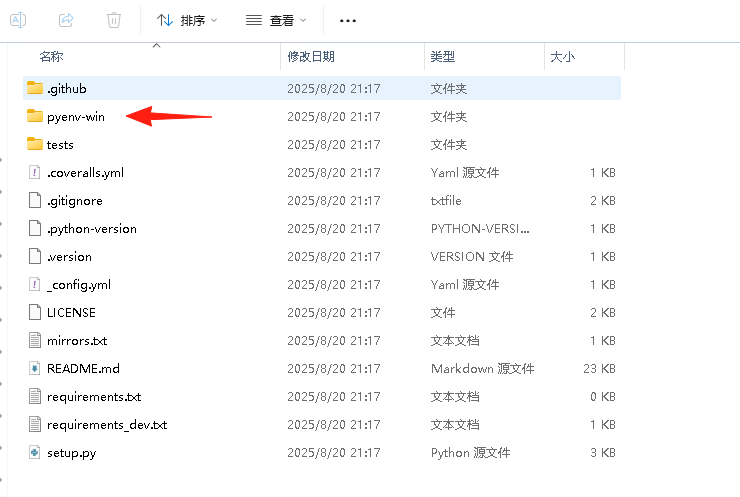This screenshot has width=740, height=497.
Task: Open the 排序 sort dropdown
Action: [x=187, y=20]
